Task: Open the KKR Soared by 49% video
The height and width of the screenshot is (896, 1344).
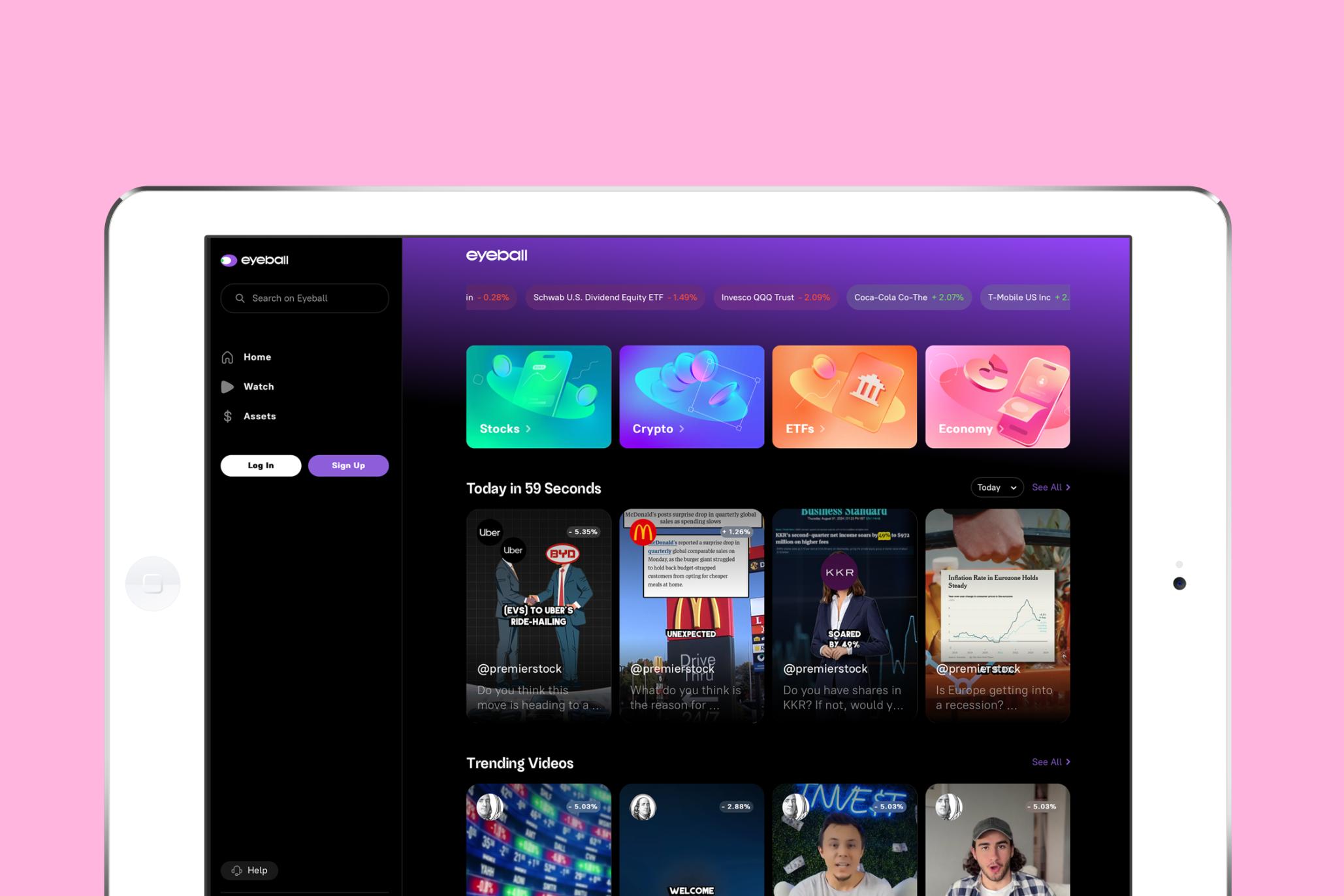Action: (x=844, y=615)
